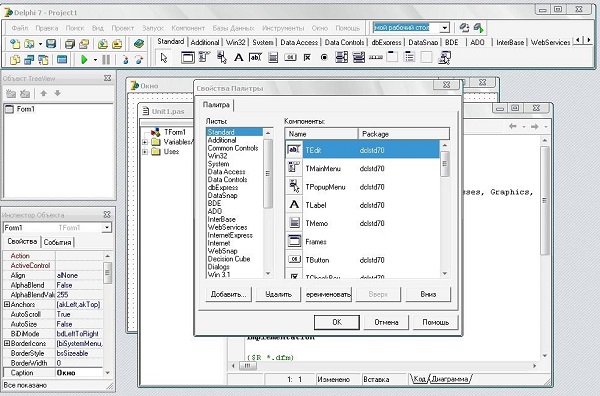Click the Добавить... button
The height and width of the screenshot is (396, 600).
tap(228, 294)
